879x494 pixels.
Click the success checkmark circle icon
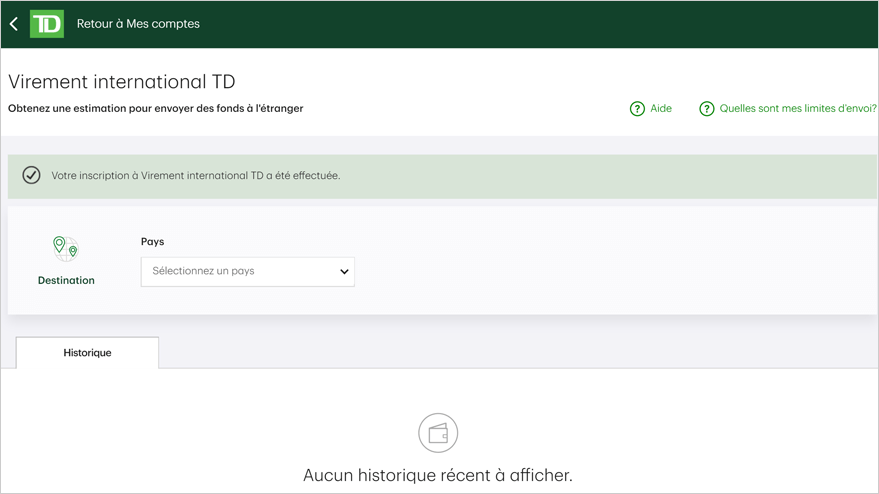point(31,176)
